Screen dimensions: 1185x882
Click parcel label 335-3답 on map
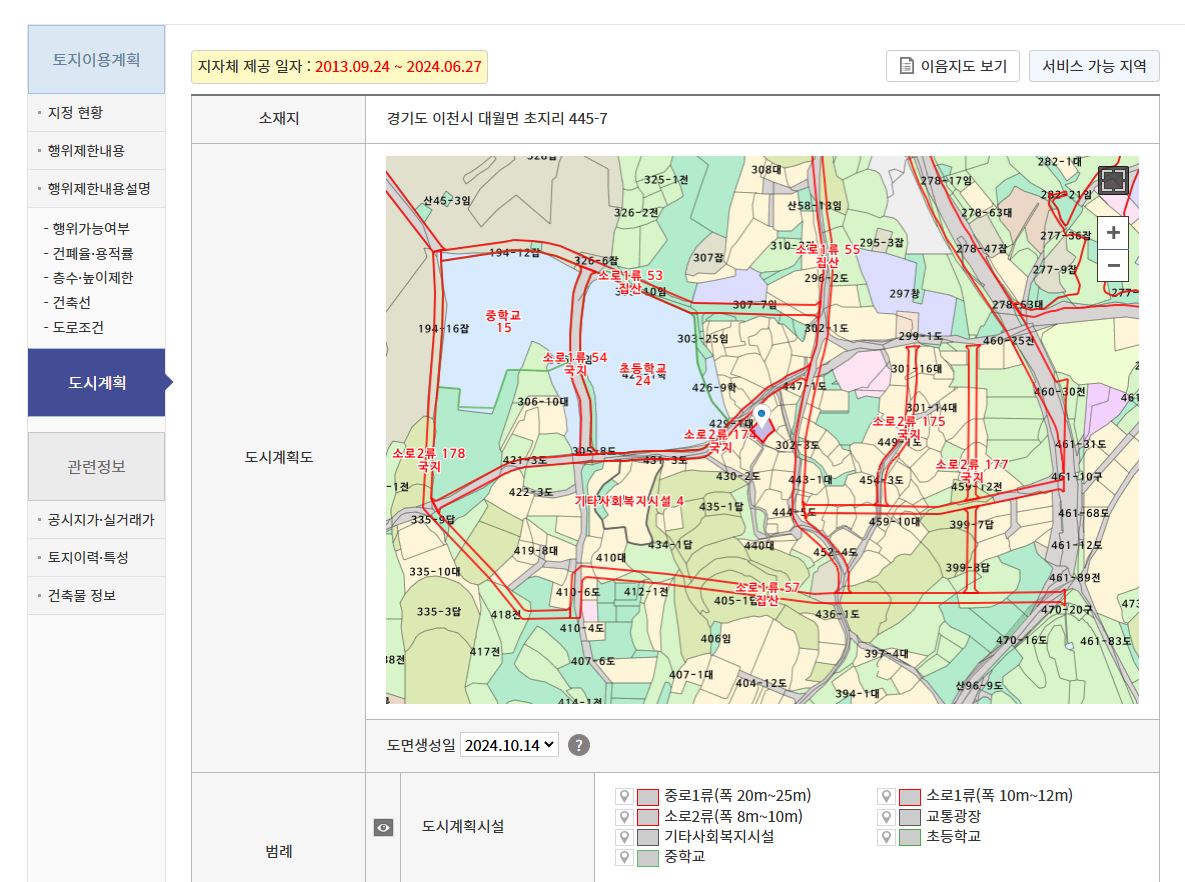[x=438, y=611]
